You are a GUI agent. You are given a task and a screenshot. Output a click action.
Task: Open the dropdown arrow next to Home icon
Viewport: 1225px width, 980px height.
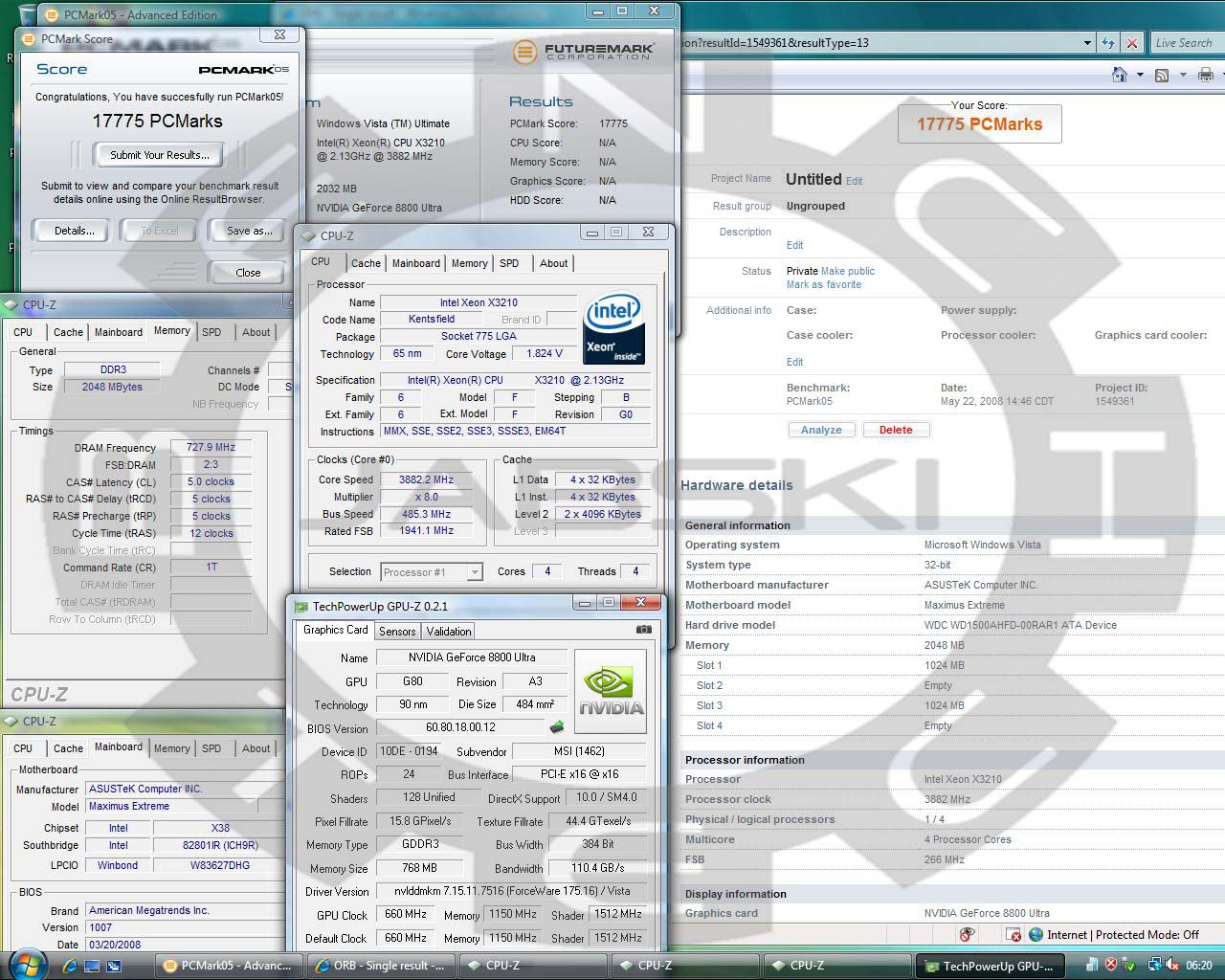[x=1139, y=75]
